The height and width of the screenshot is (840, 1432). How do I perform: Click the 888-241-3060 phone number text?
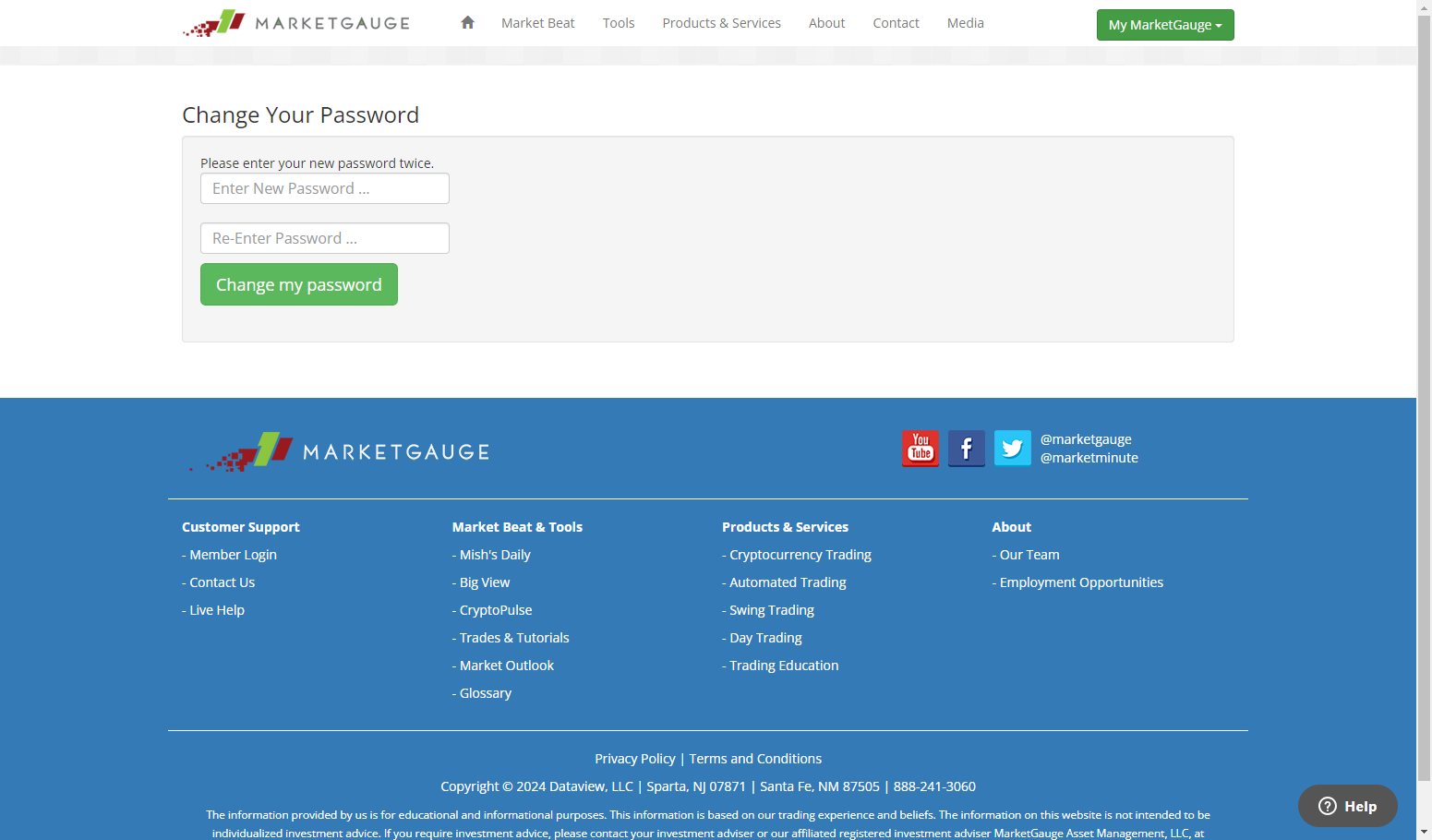(x=934, y=786)
